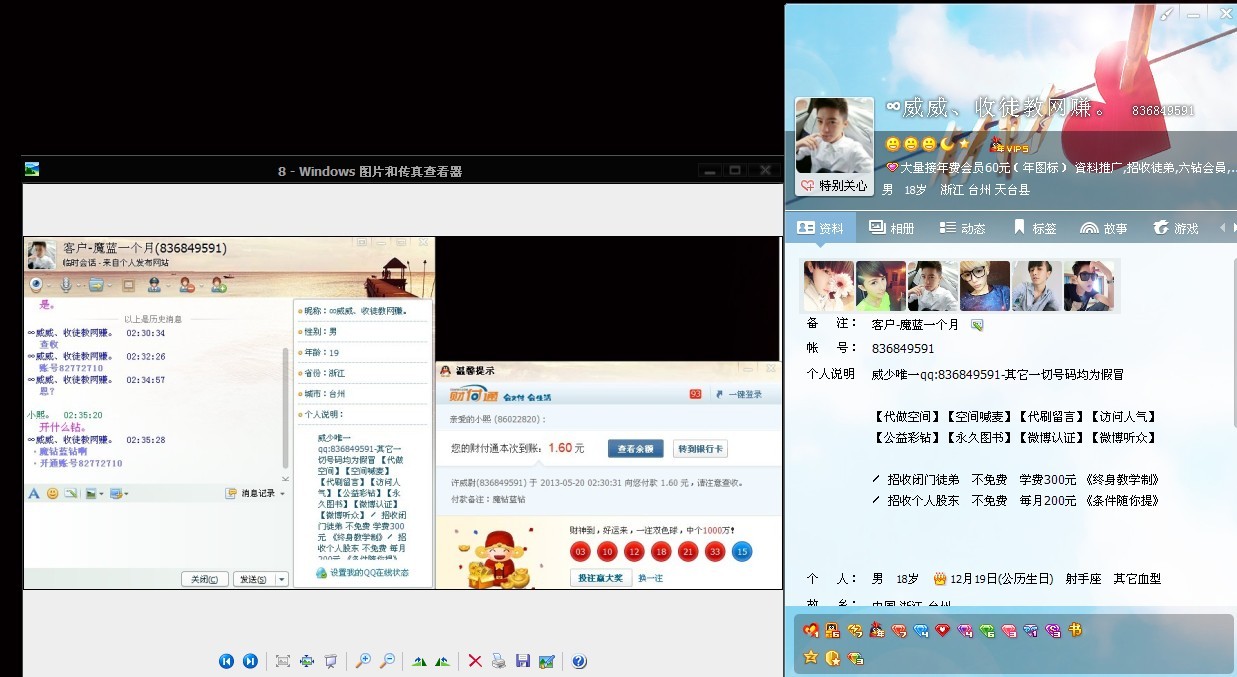This screenshot has width=1237, height=677.
Task: Open the 故事 story tab
Action: coord(1104,228)
